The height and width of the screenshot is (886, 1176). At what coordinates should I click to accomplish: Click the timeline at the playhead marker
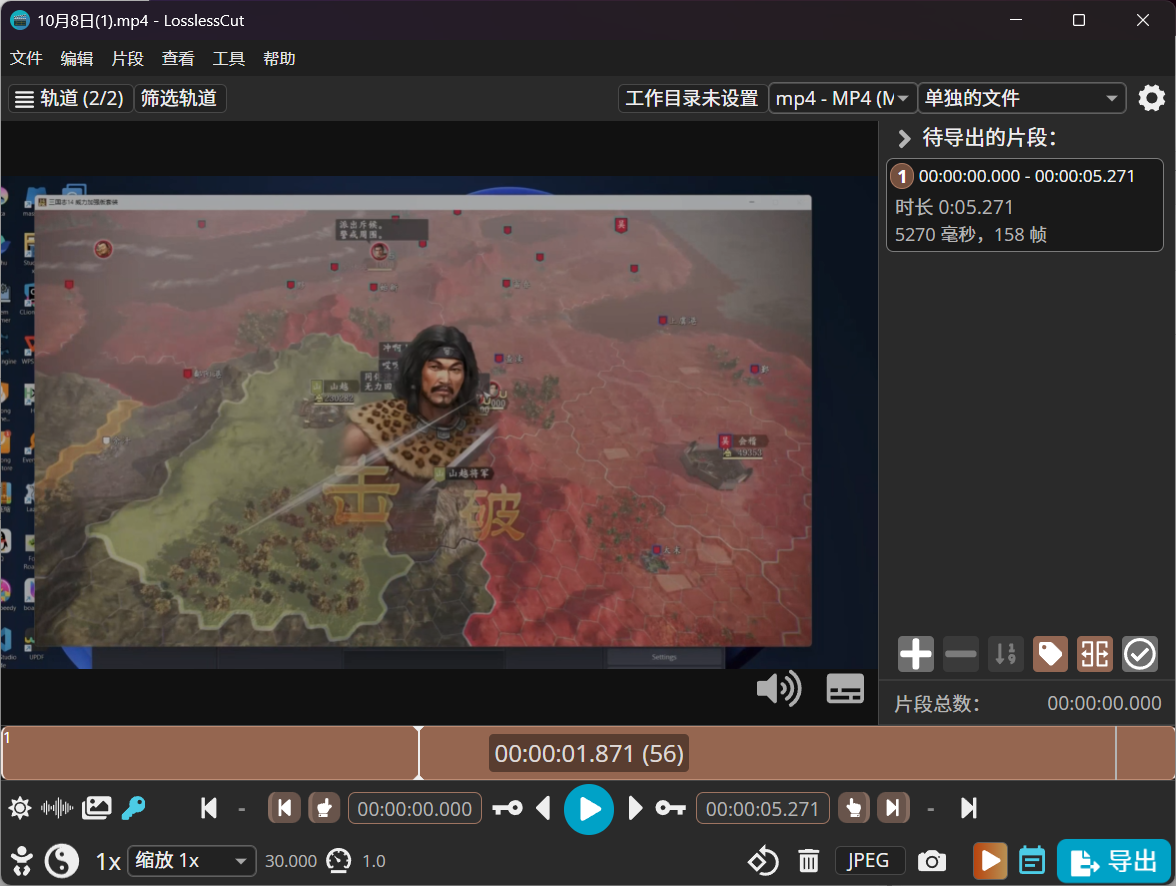419,753
